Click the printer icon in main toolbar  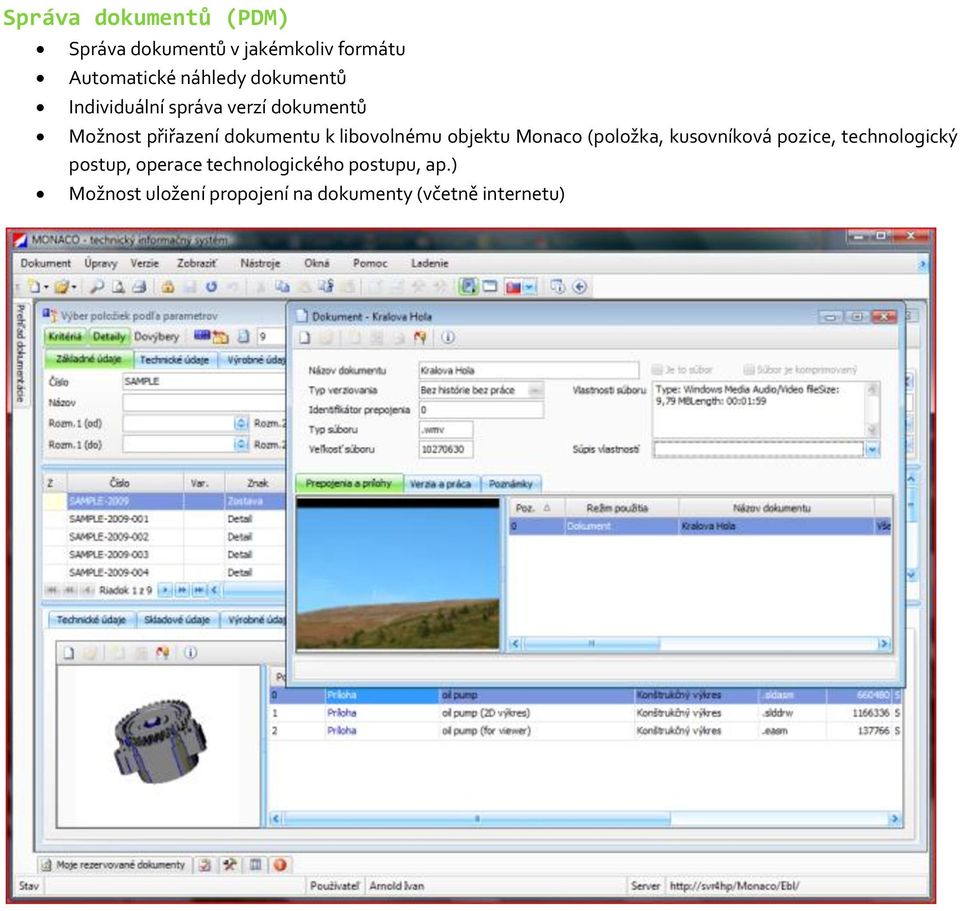[x=140, y=287]
